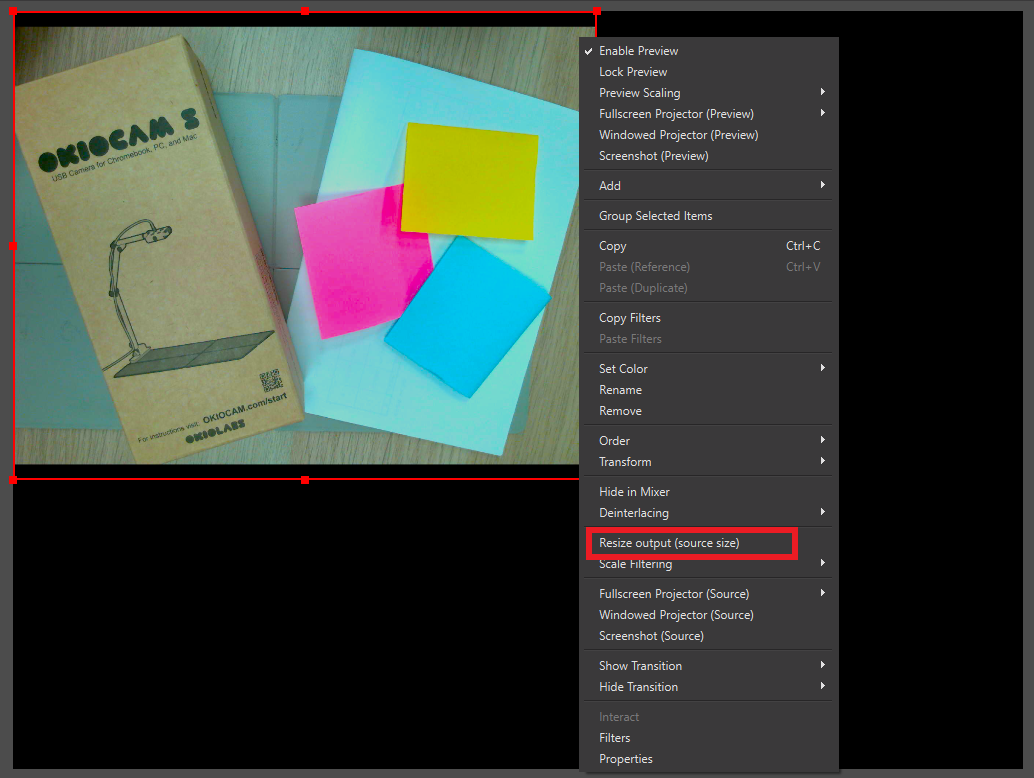Image resolution: width=1034 pixels, height=778 pixels.
Task: Select Copy Filters option
Action: click(x=630, y=318)
